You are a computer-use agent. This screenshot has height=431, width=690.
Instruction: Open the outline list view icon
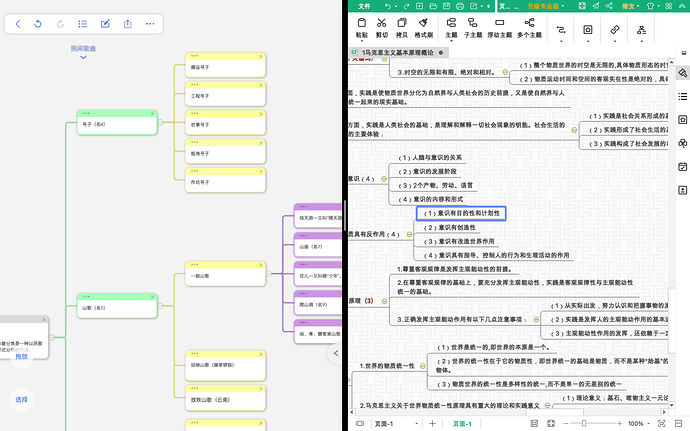(x=82, y=23)
